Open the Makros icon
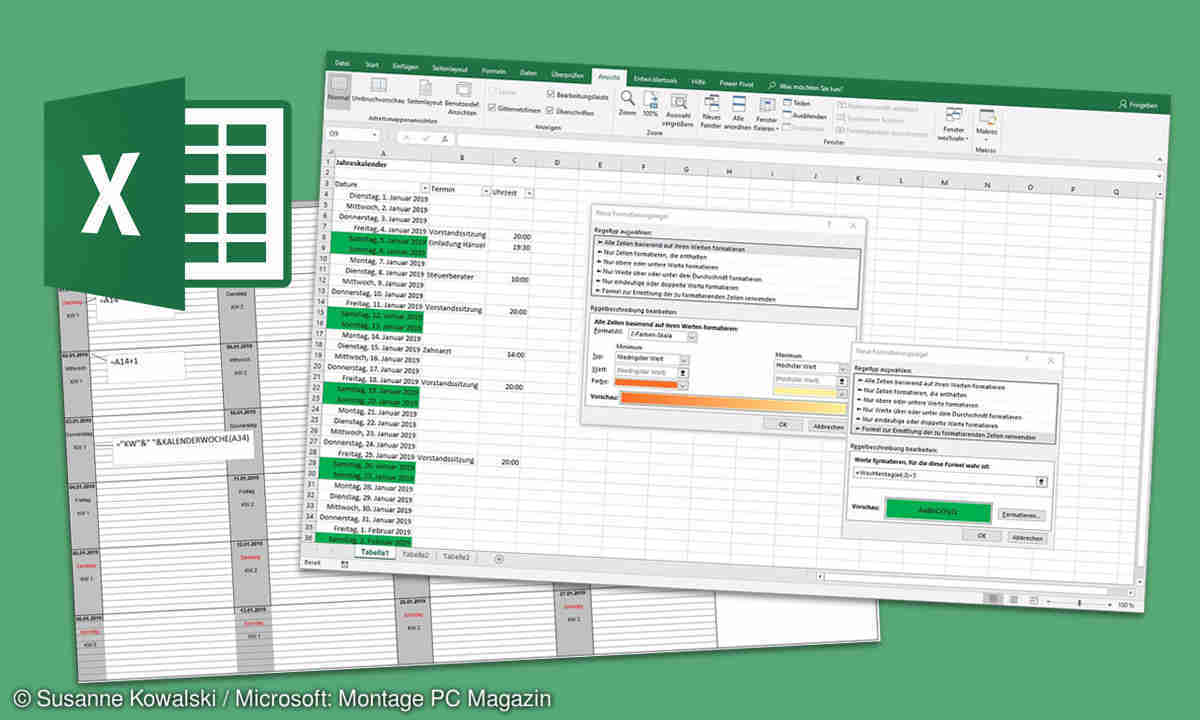The width and height of the screenshot is (1200, 720). [x=987, y=118]
